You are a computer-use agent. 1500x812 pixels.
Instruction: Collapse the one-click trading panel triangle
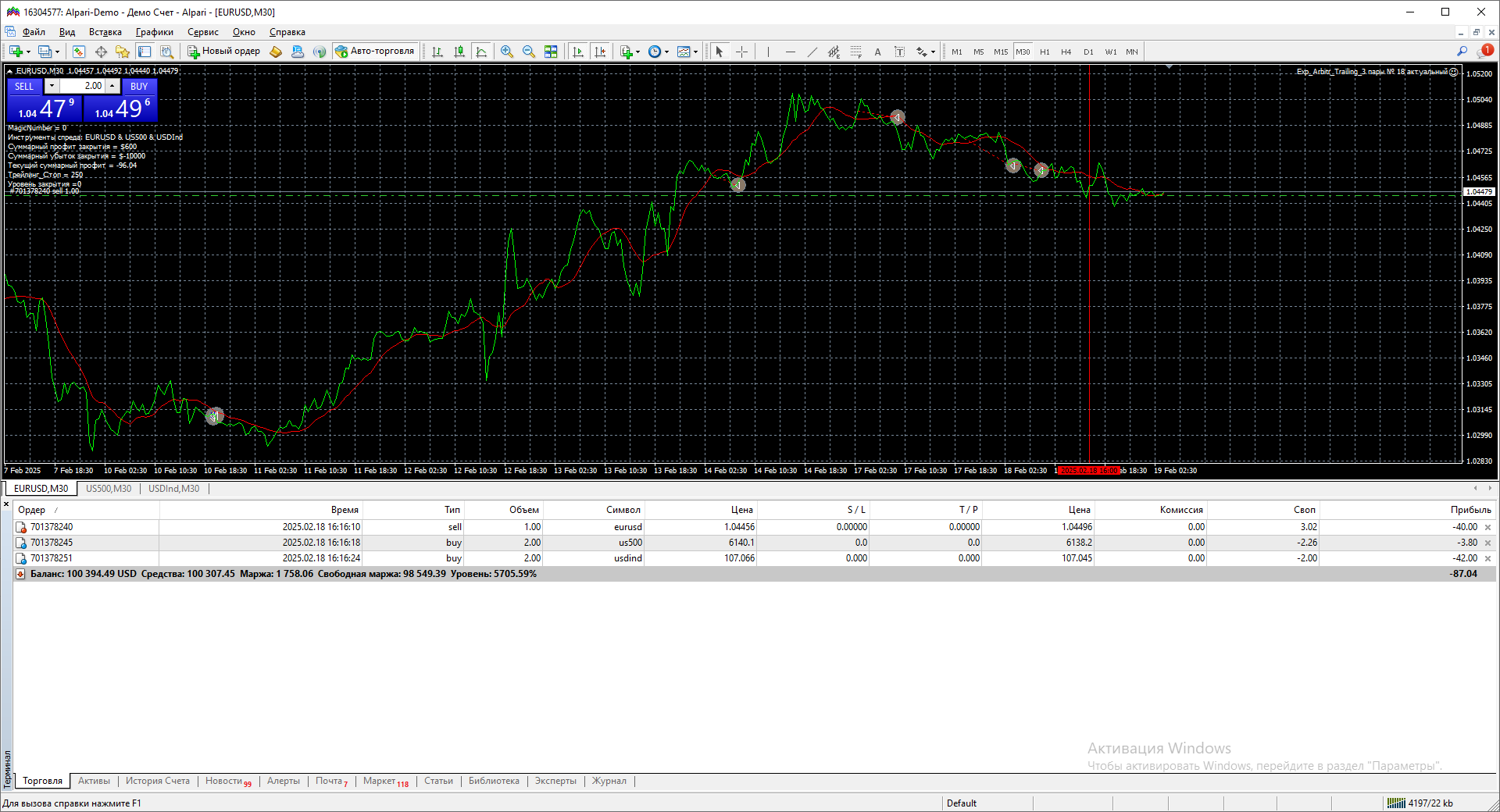[10, 71]
